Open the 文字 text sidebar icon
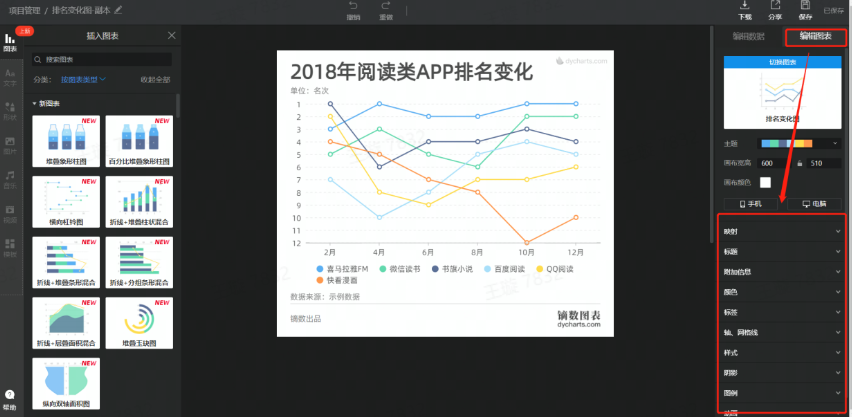This screenshot has width=852, height=417. (x=10, y=77)
